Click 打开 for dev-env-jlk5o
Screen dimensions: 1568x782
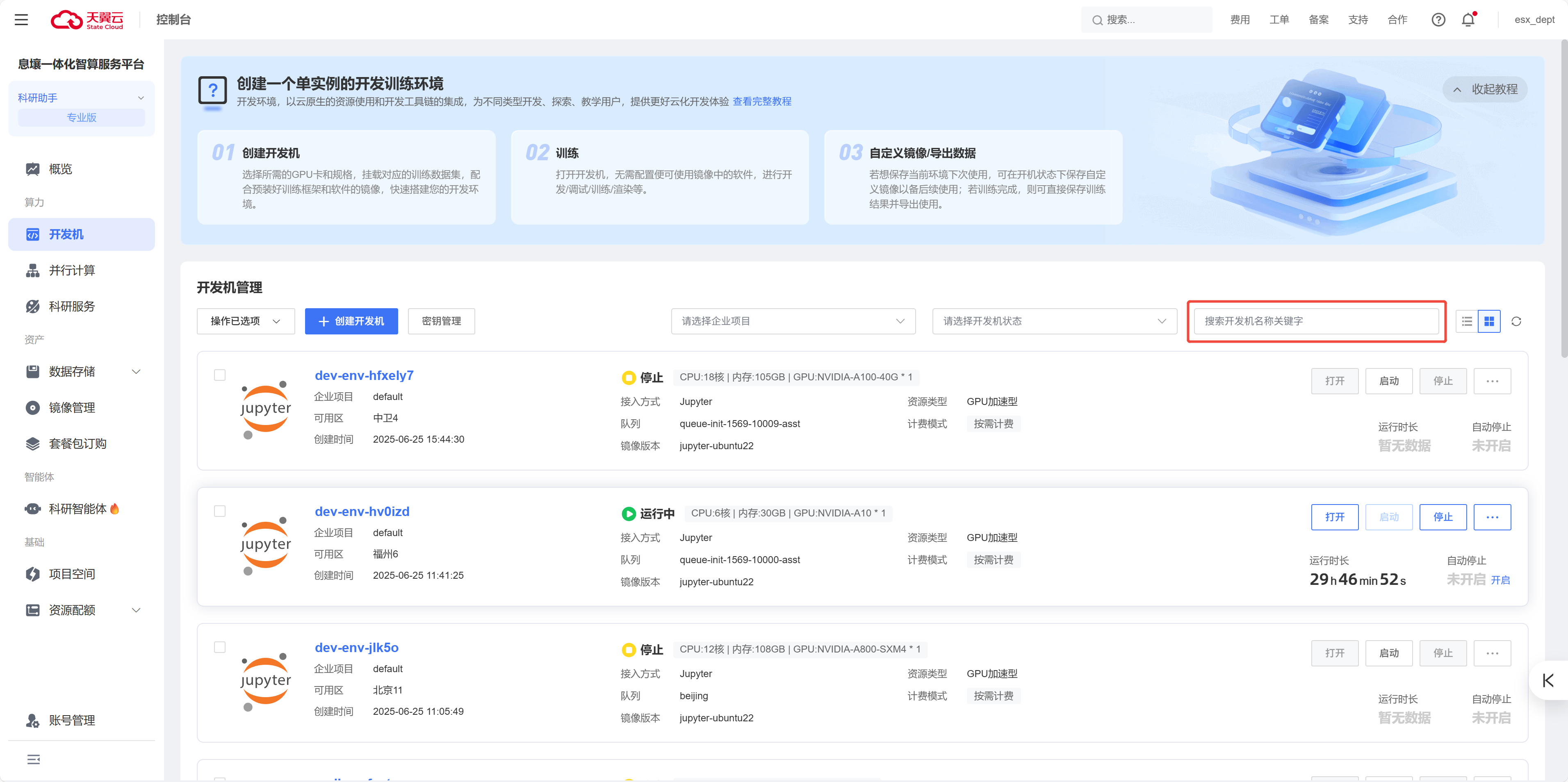click(x=1334, y=653)
